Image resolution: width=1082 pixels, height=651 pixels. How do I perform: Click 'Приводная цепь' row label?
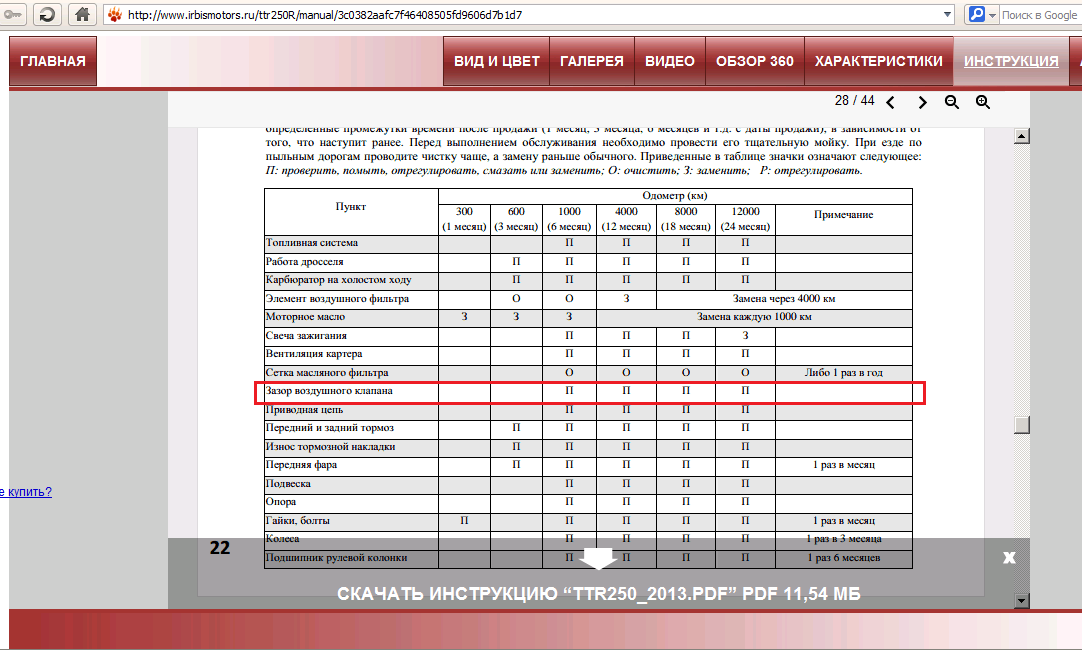click(304, 410)
